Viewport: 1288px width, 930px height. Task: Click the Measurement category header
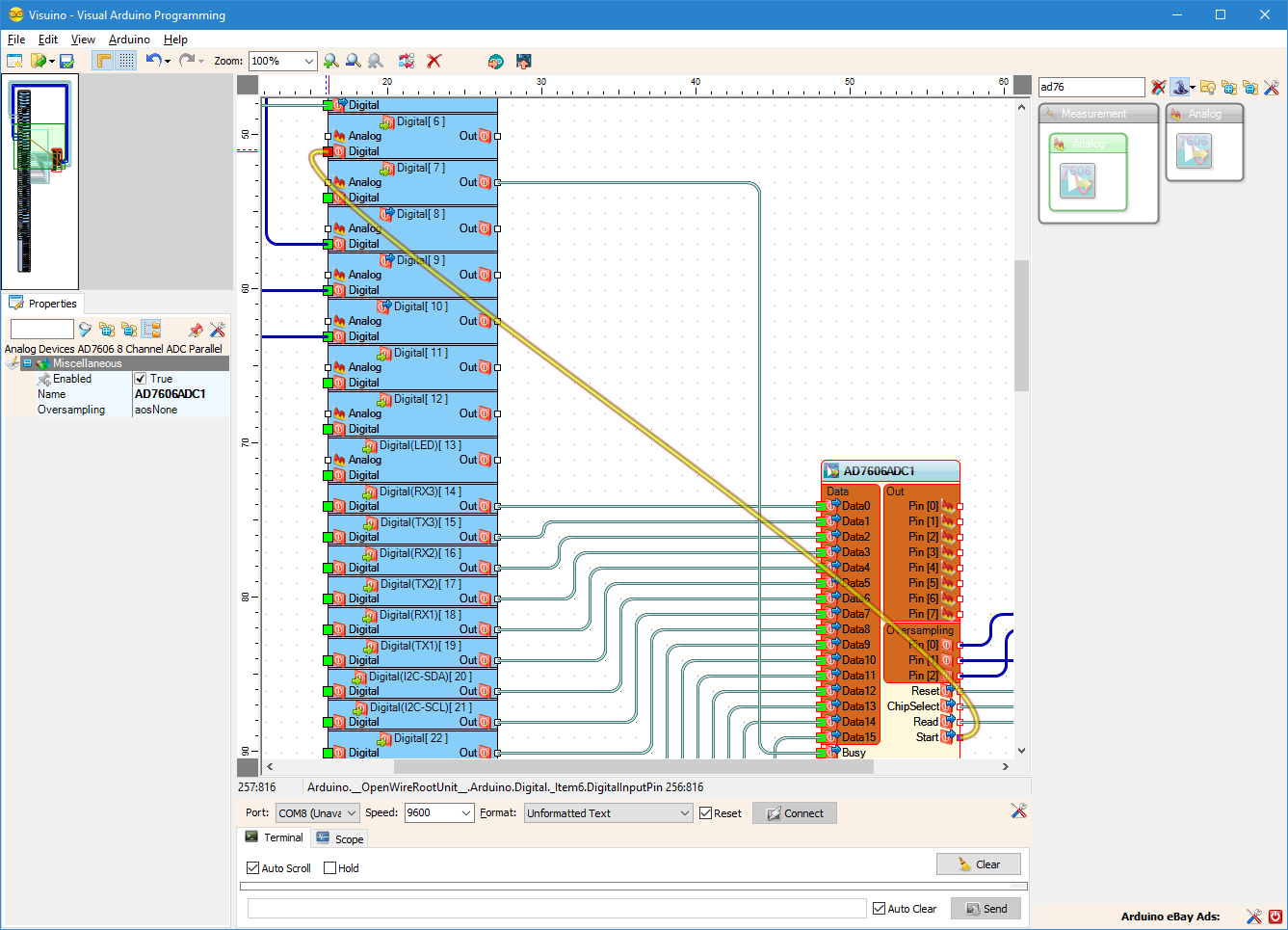(x=1098, y=114)
